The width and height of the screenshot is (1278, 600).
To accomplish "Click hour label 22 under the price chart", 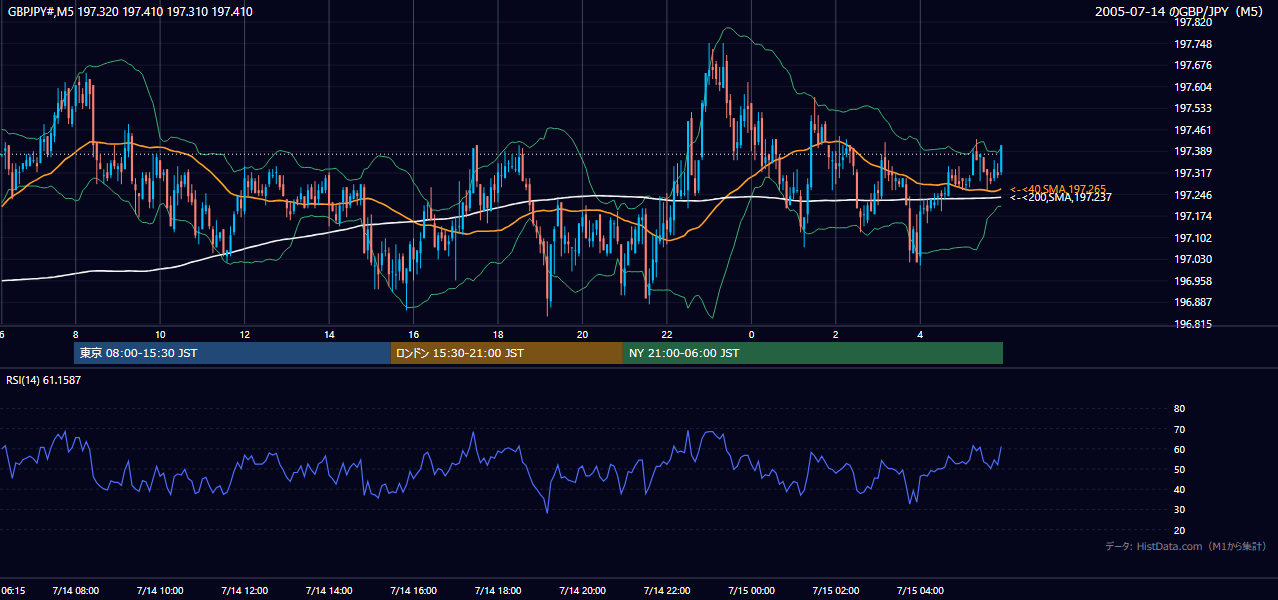I will click(x=667, y=334).
